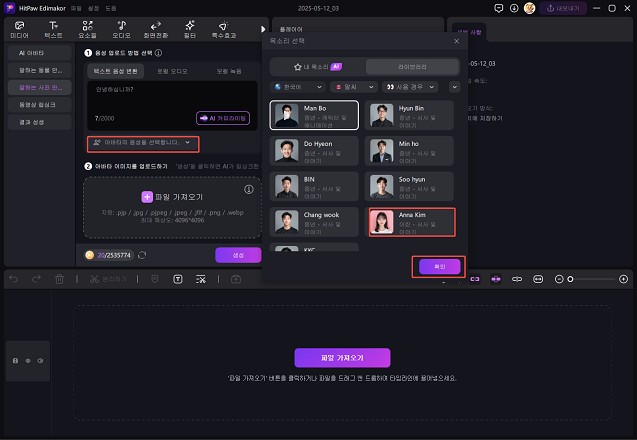This screenshot has width=637, height=440.
Task: Click the info icon in image upload box
Action: coord(249,189)
